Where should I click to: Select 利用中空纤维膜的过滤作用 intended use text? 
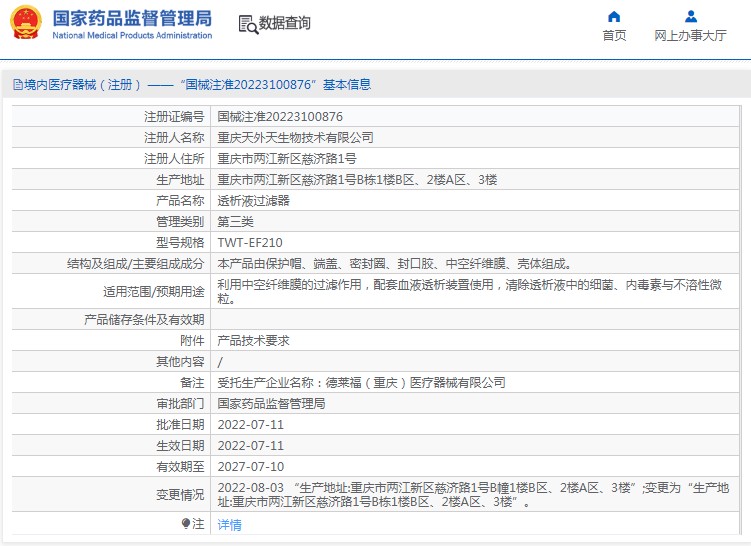tap(469, 292)
